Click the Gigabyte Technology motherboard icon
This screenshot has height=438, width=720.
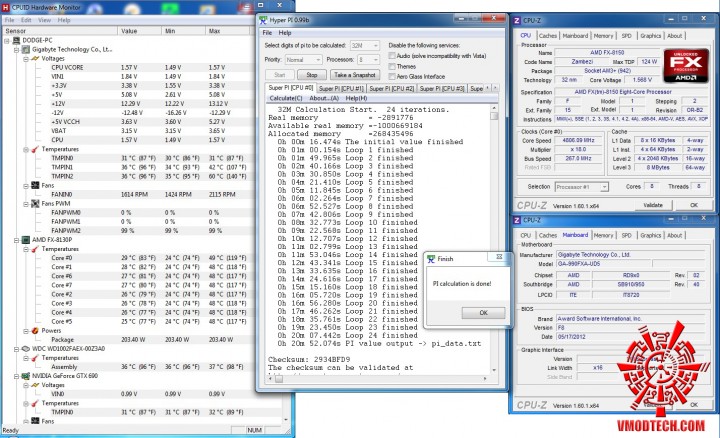pos(26,49)
